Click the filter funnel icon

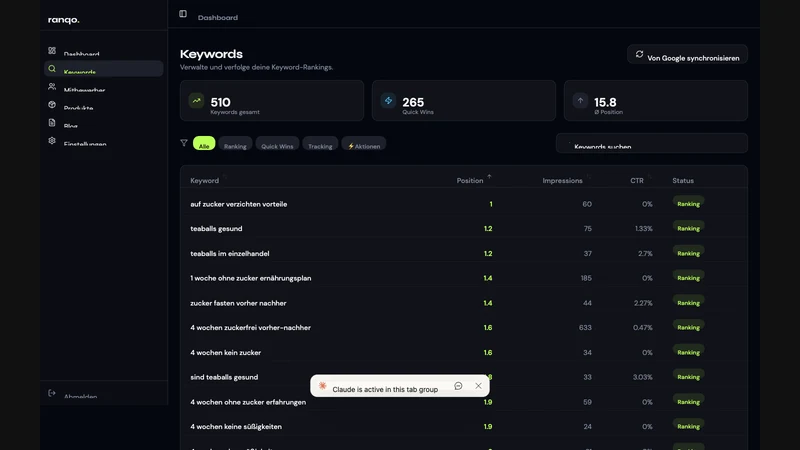pyautogui.click(x=184, y=143)
